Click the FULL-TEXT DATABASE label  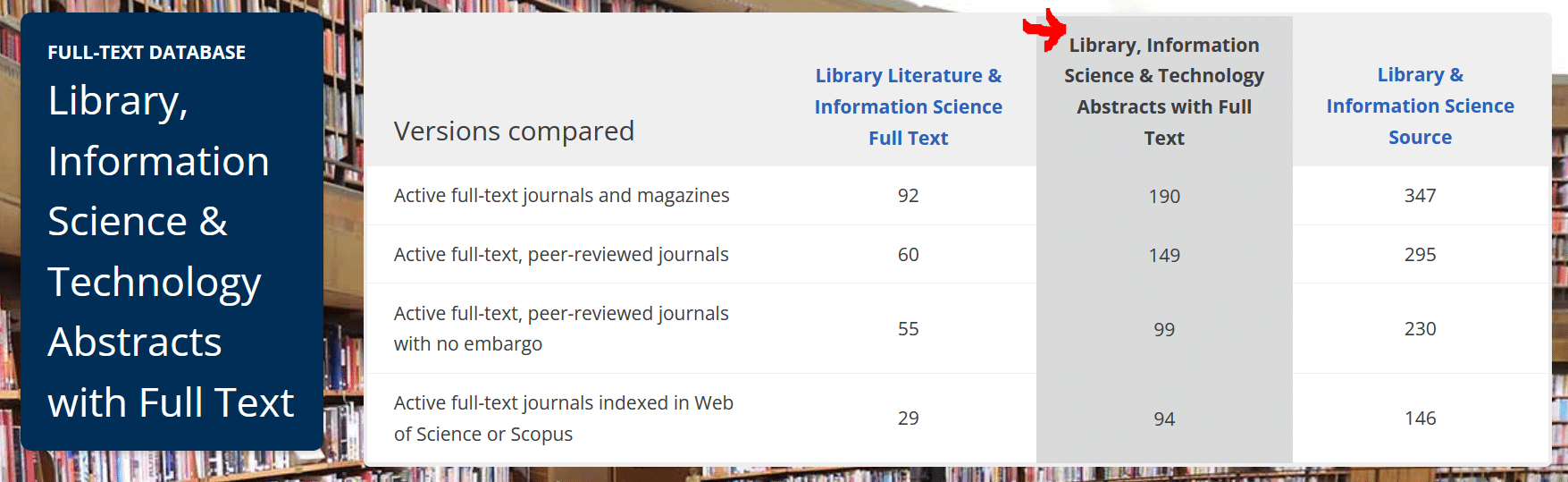point(147,53)
